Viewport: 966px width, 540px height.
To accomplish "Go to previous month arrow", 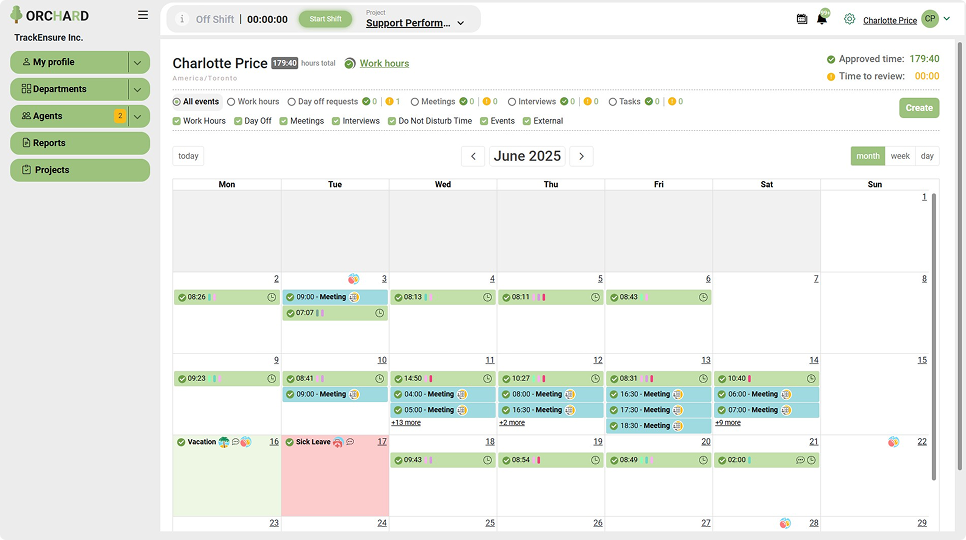I will 473,156.
